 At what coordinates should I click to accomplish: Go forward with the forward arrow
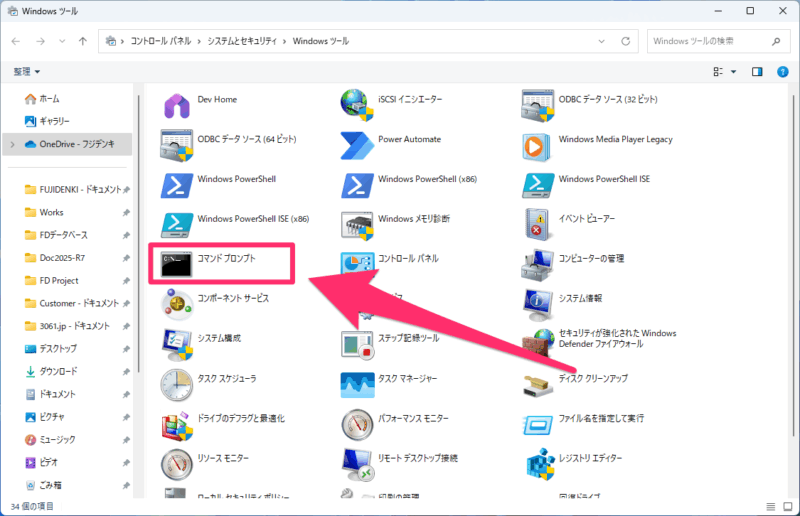point(40,41)
